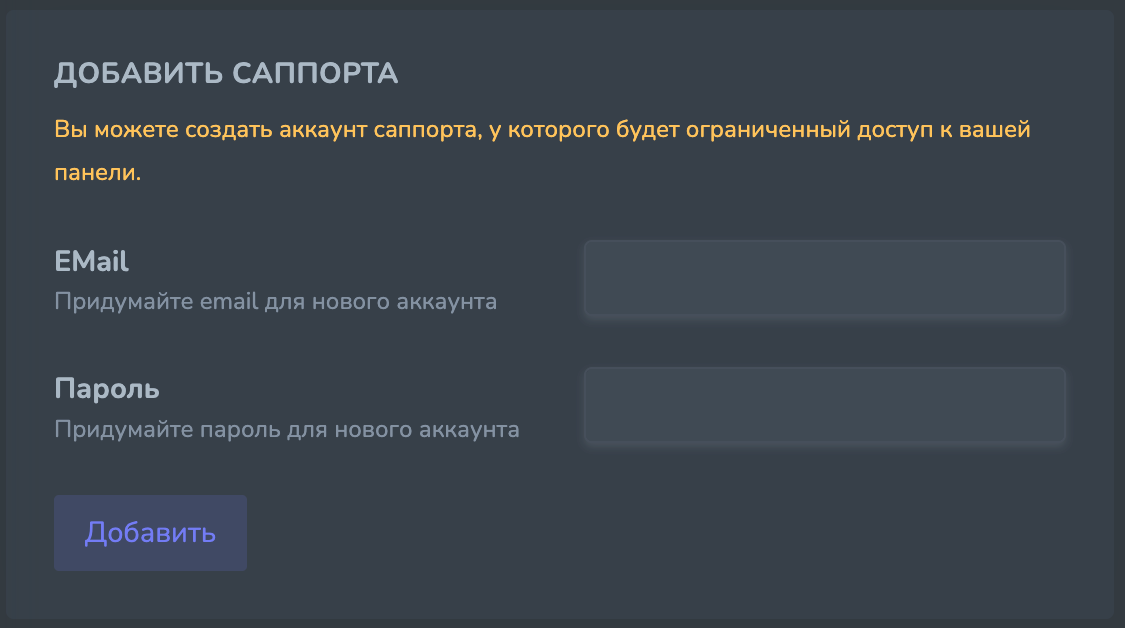Click 'к вашей' in the yellow note
The height and width of the screenshot is (628, 1125).
(989, 130)
